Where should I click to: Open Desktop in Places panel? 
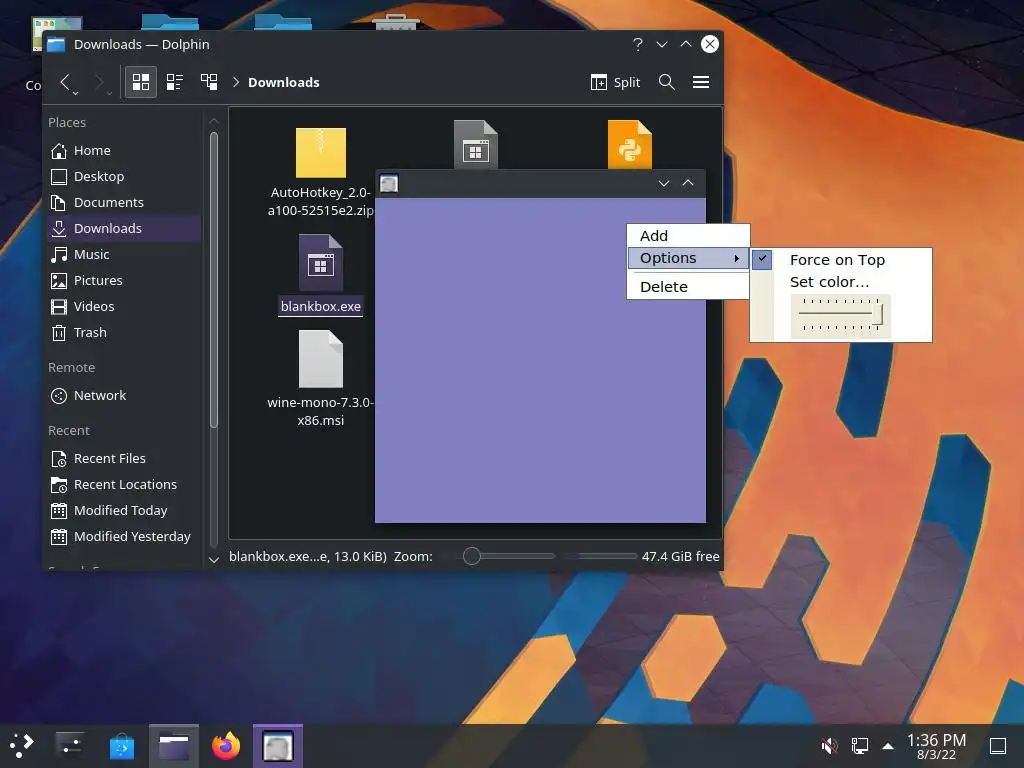tap(124, 176)
